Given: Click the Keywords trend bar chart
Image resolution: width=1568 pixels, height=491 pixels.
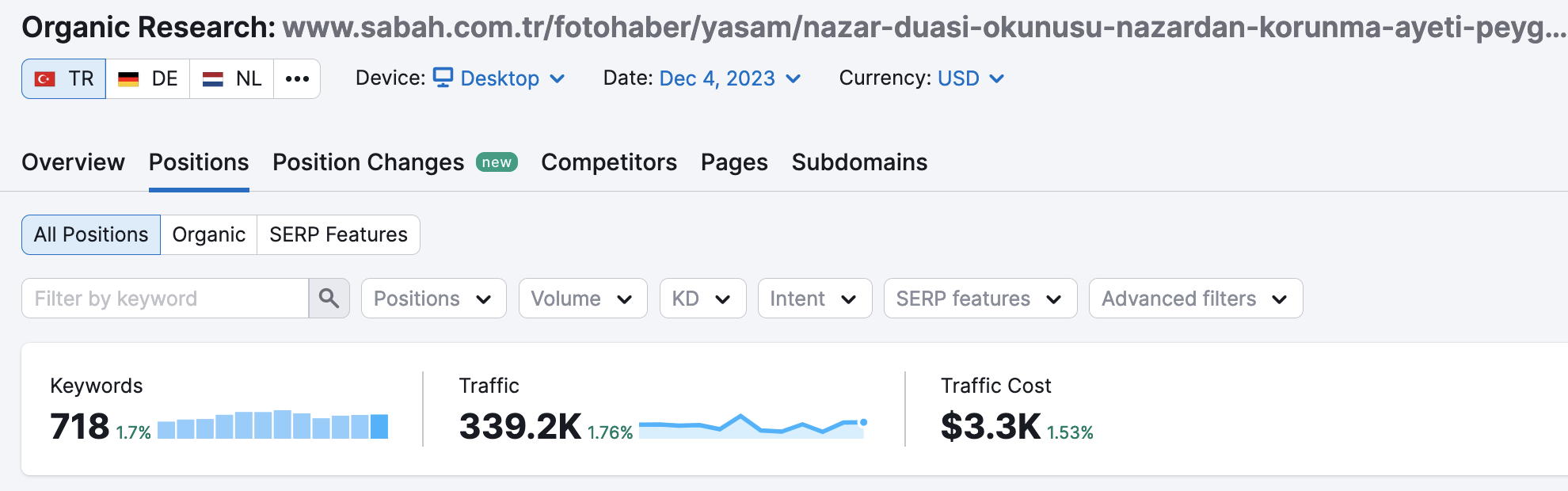Looking at the screenshot, I should pos(272,424).
